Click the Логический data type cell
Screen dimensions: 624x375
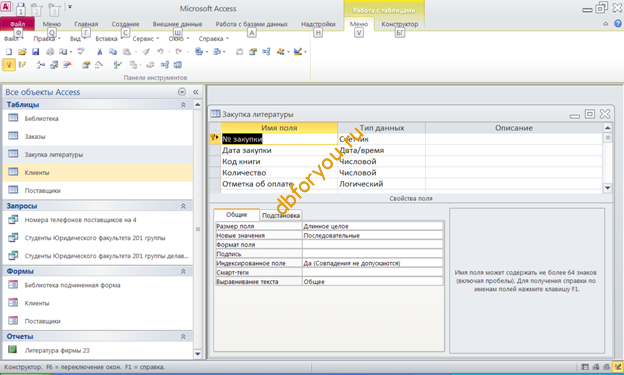(x=381, y=184)
